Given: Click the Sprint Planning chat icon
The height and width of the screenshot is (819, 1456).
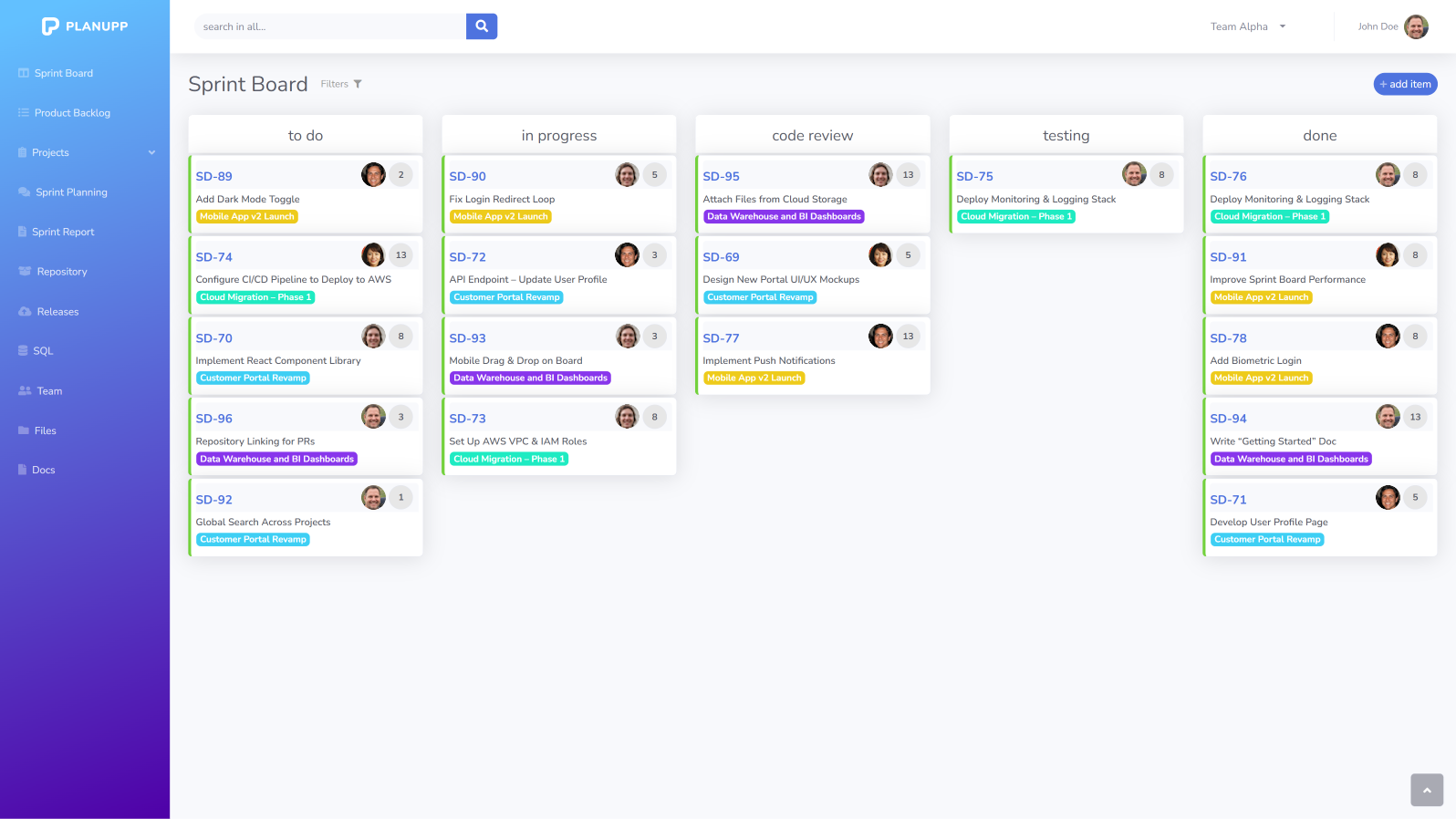Looking at the screenshot, I should click(x=25, y=192).
